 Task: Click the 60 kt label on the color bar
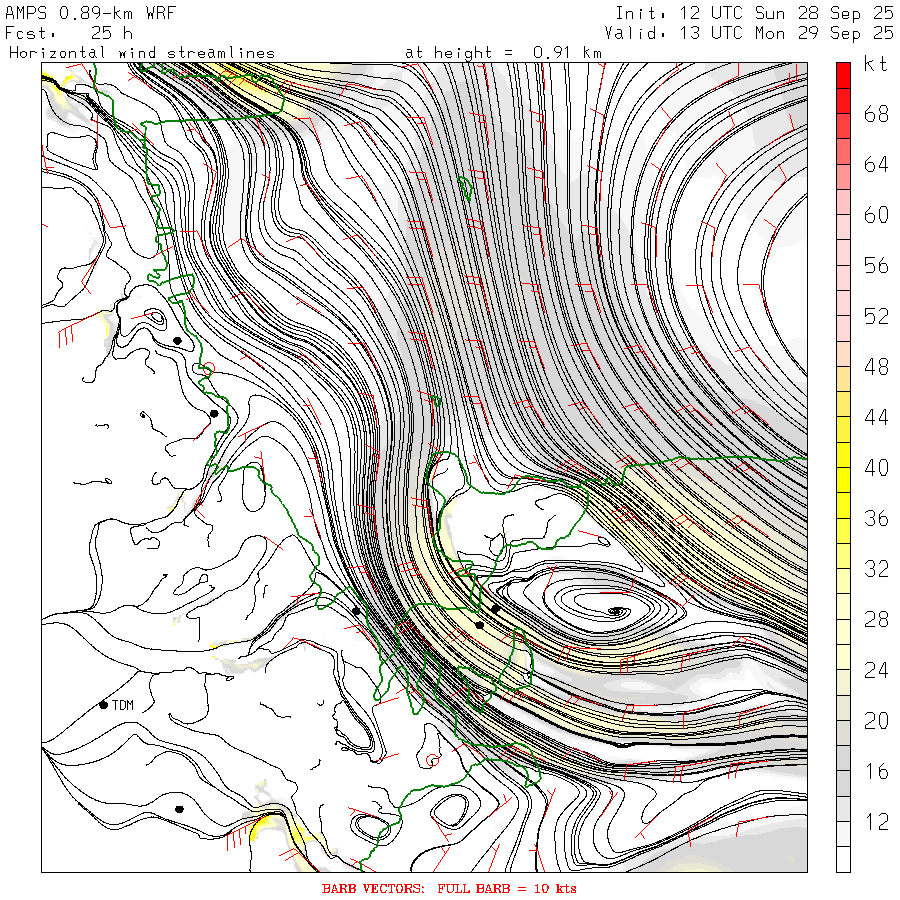click(876, 215)
